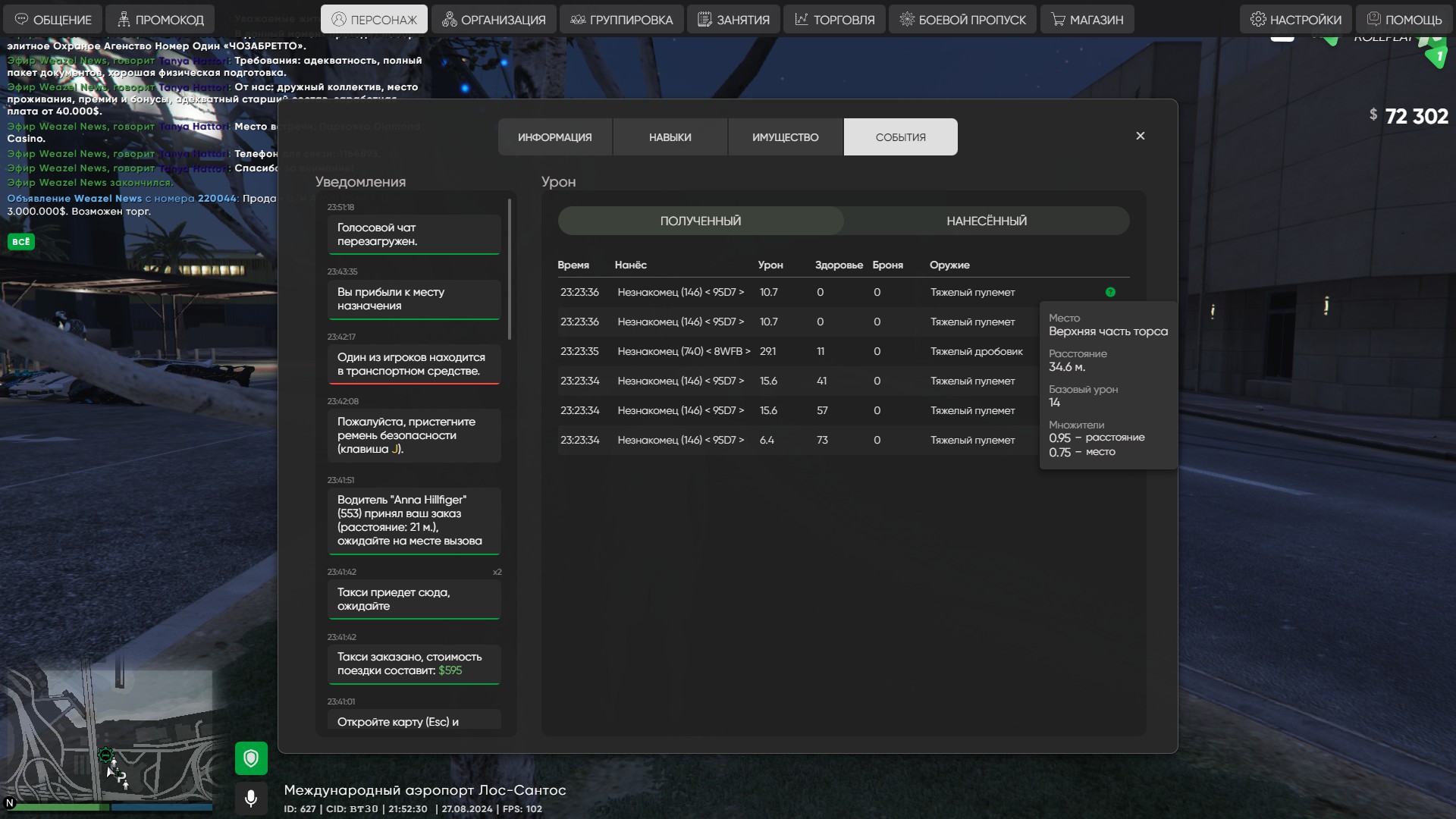
Task: Open the Имущество tab
Action: click(x=785, y=137)
